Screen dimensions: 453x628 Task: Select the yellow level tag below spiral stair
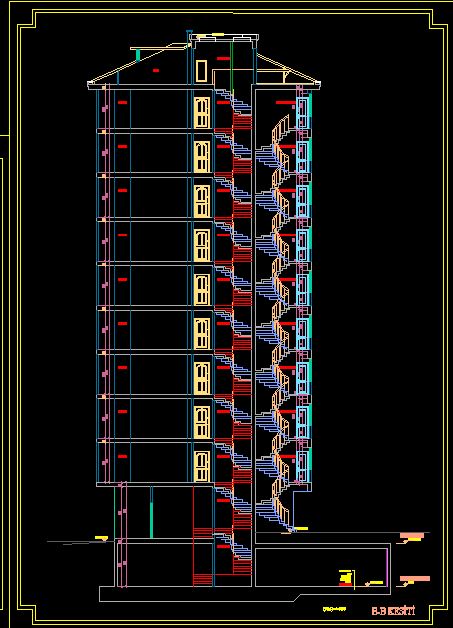click(301, 529)
